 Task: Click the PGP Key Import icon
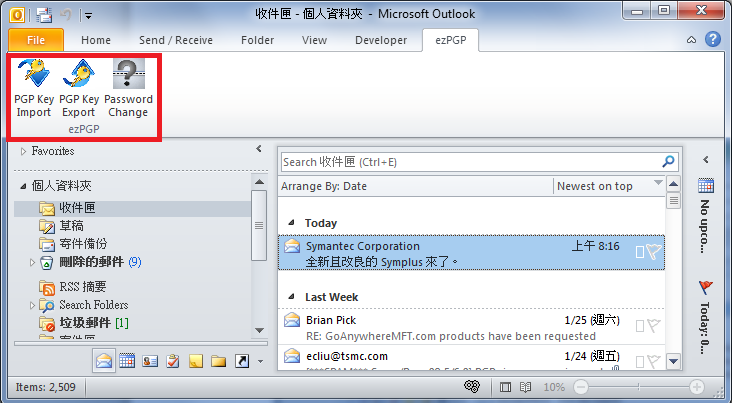[x=33, y=76]
